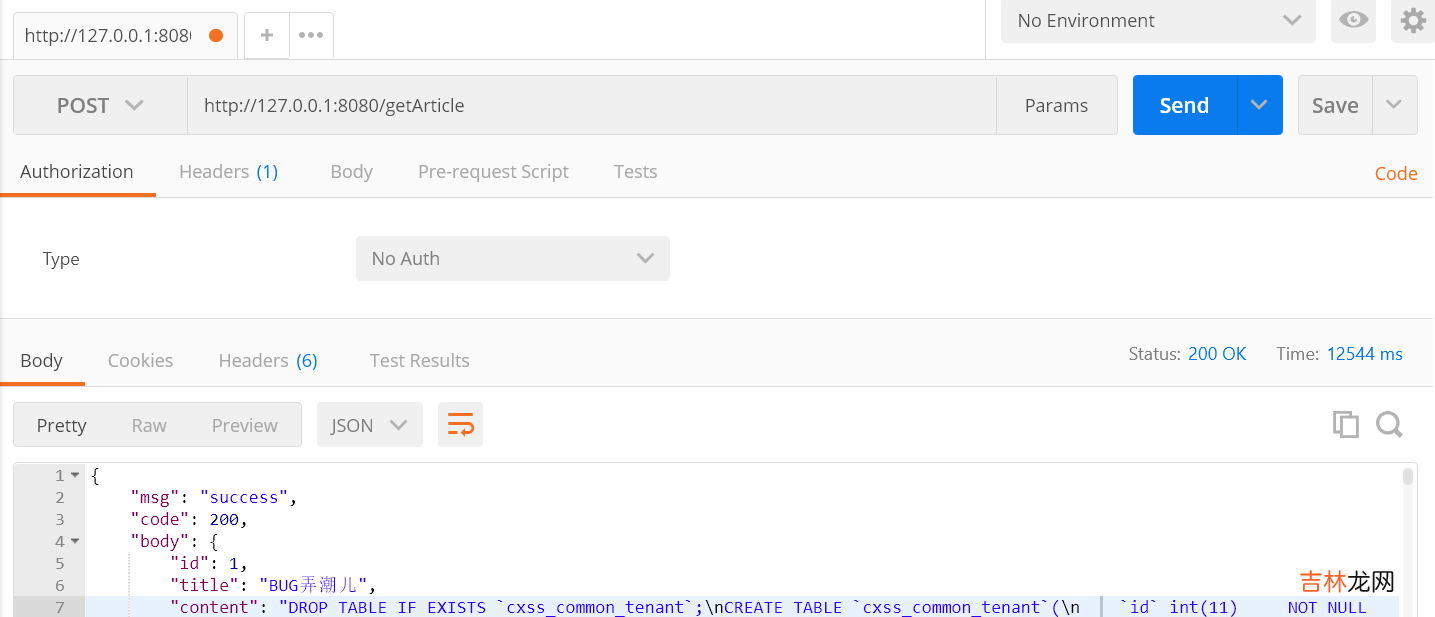The image size is (1435, 617).
Task: Open the manage environments gear icon
Action: [1412, 20]
